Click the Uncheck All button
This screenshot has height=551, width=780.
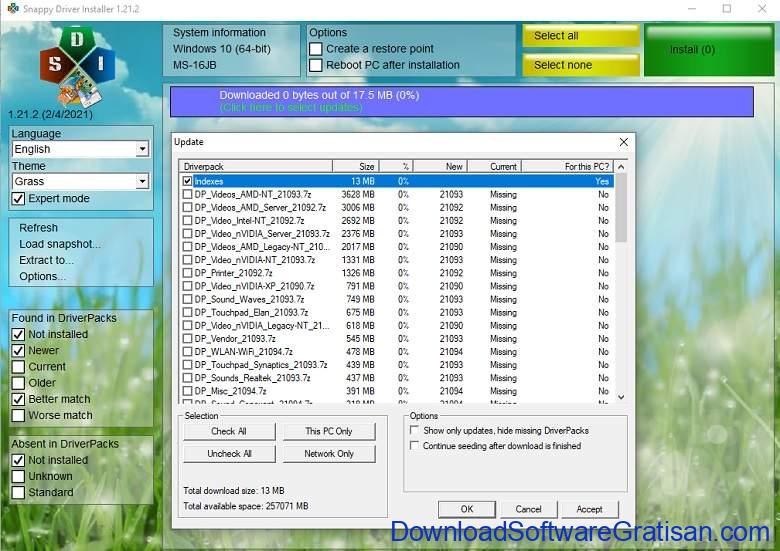229,454
